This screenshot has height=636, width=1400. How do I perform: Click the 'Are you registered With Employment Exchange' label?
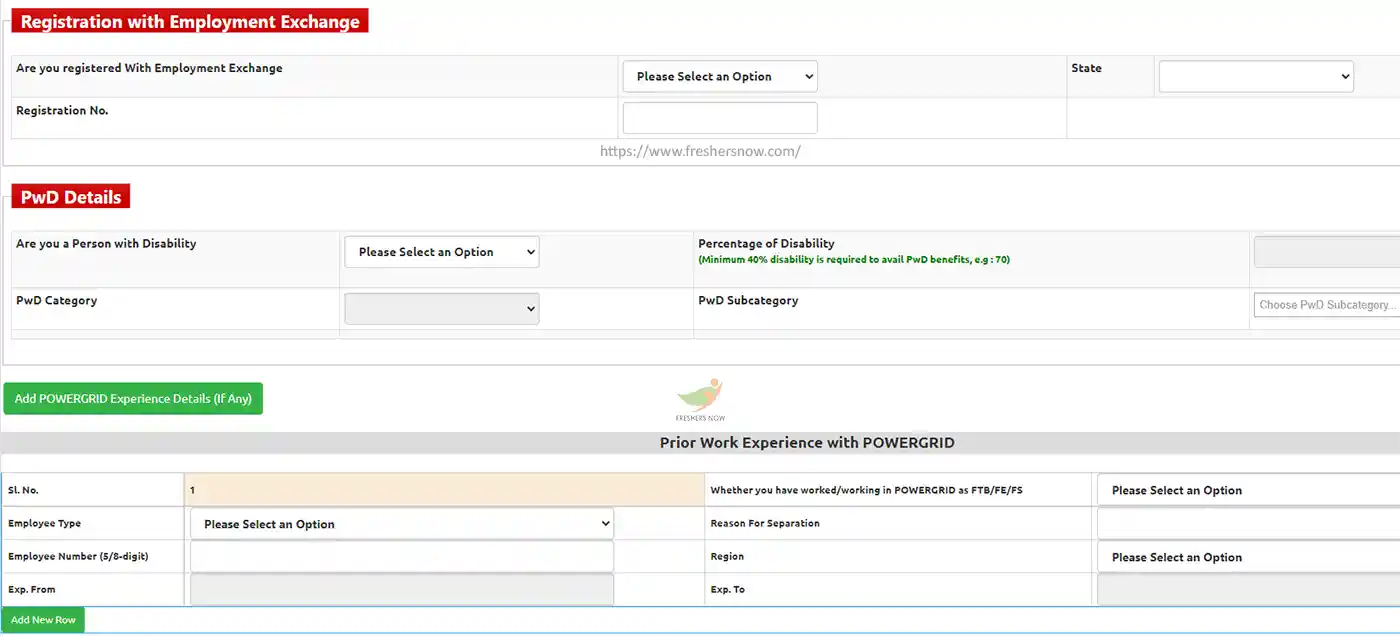click(x=149, y=68)
